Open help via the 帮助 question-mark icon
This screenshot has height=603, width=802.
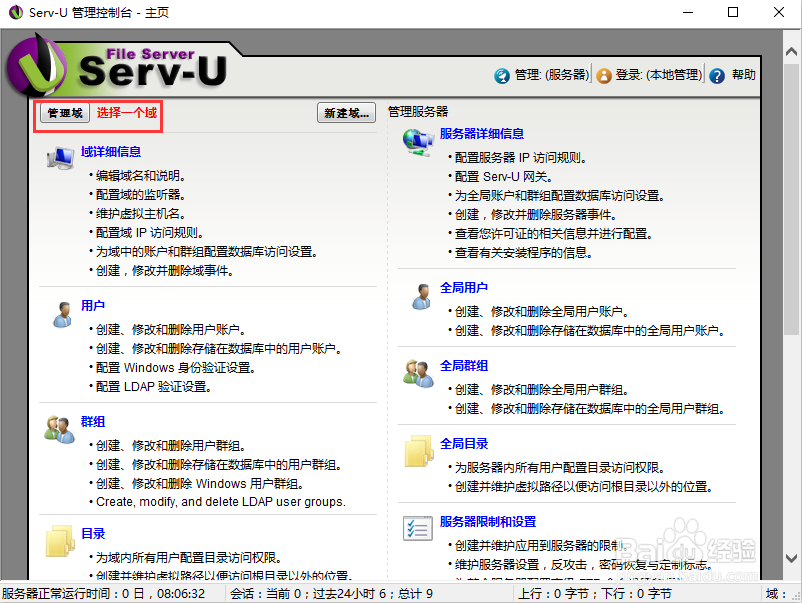(x=718, y=74)
